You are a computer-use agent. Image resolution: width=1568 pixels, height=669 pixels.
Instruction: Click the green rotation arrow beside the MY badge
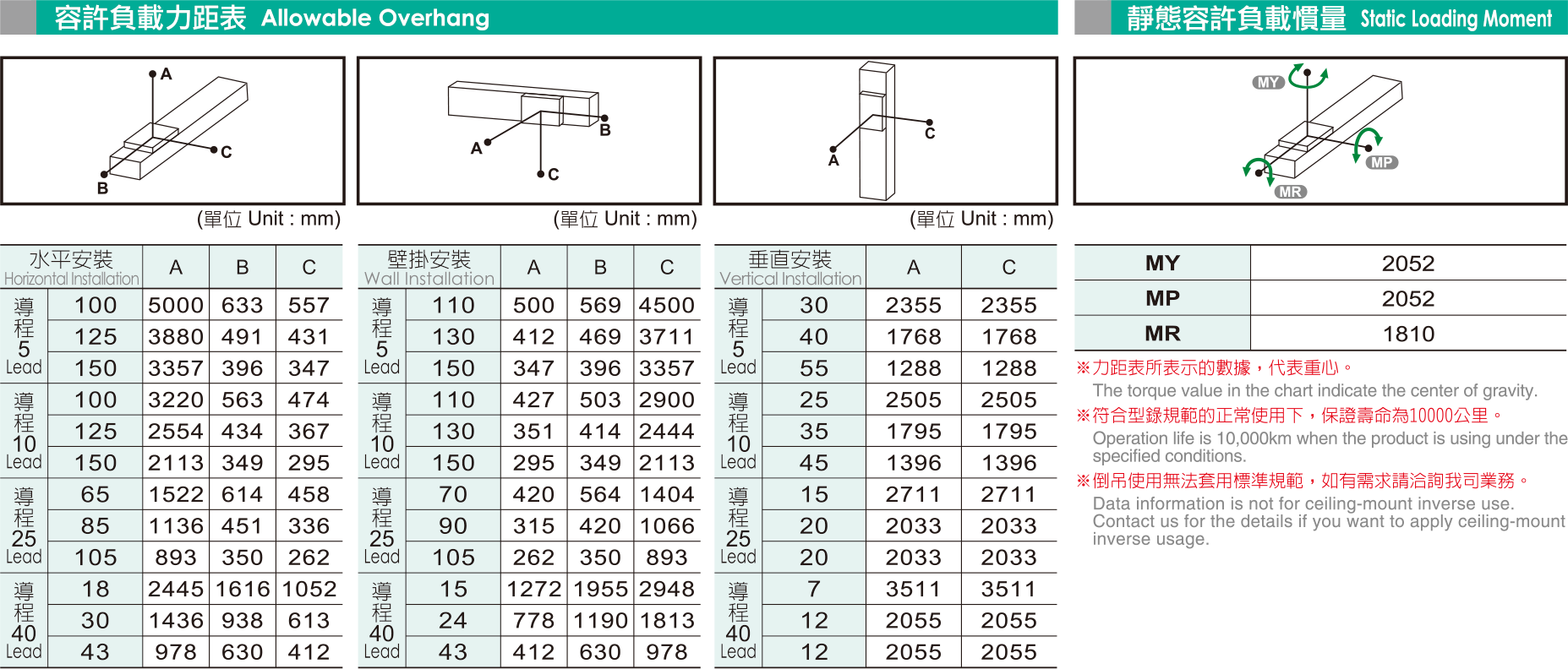(x=1308, y=75)
